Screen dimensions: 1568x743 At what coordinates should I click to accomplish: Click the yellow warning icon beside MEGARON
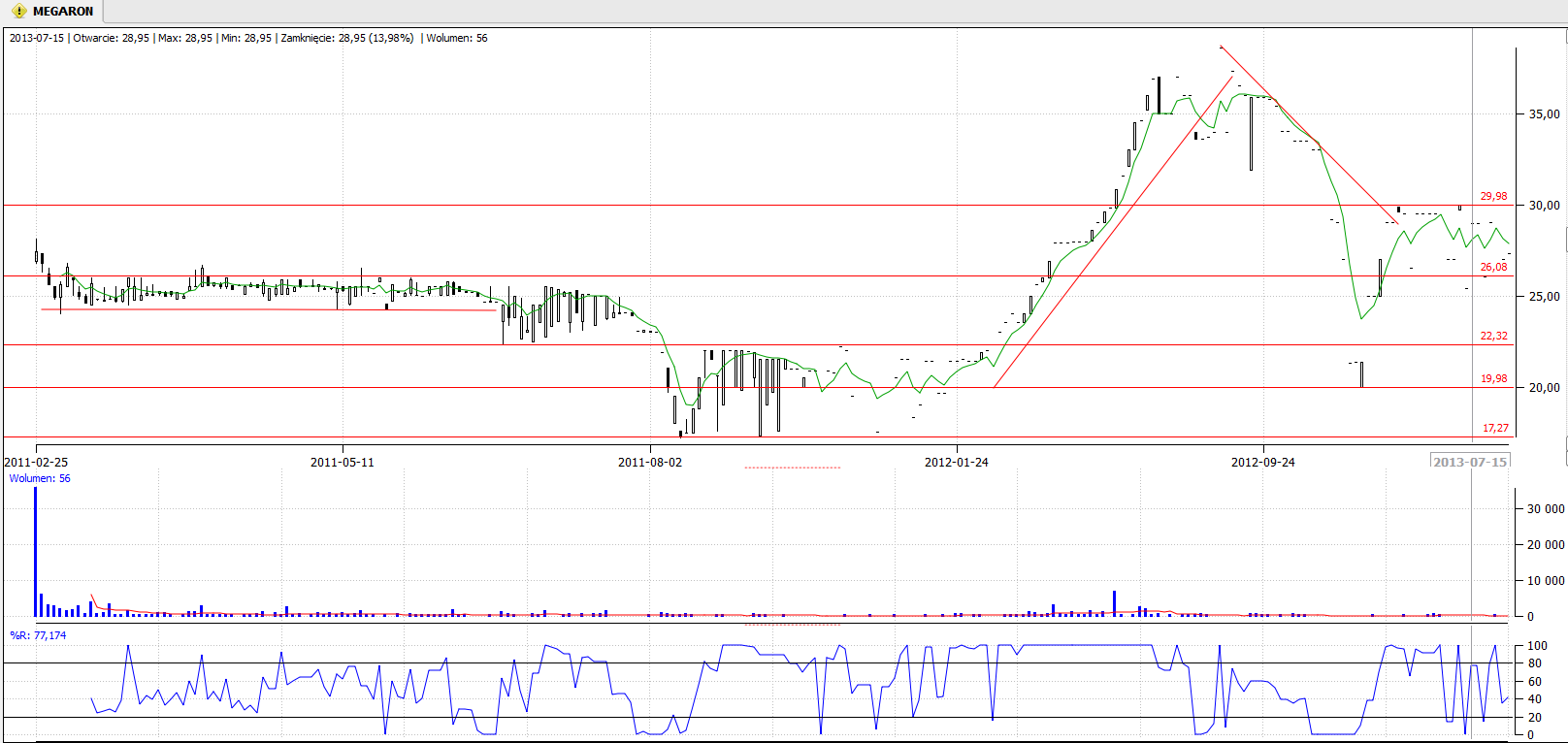click(18, 12)
